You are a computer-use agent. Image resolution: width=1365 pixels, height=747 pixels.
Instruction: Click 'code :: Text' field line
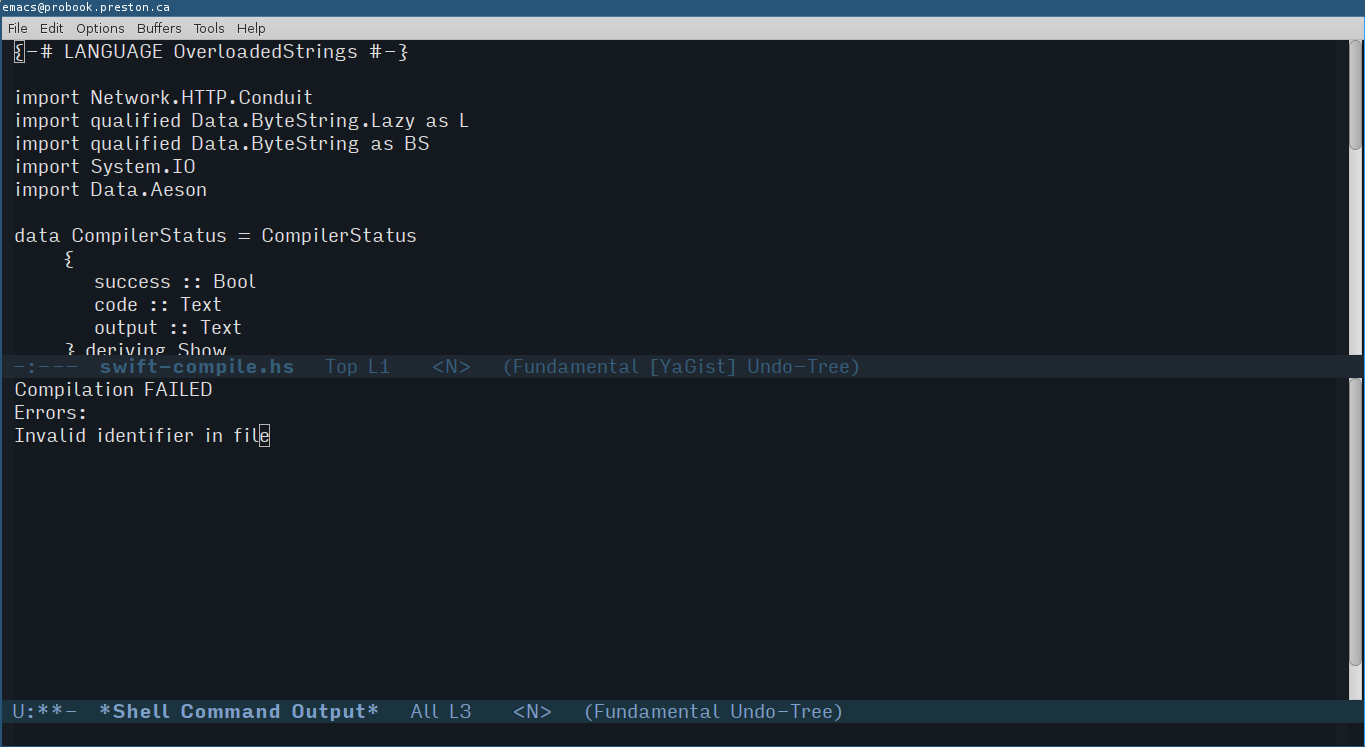[158, 305]
